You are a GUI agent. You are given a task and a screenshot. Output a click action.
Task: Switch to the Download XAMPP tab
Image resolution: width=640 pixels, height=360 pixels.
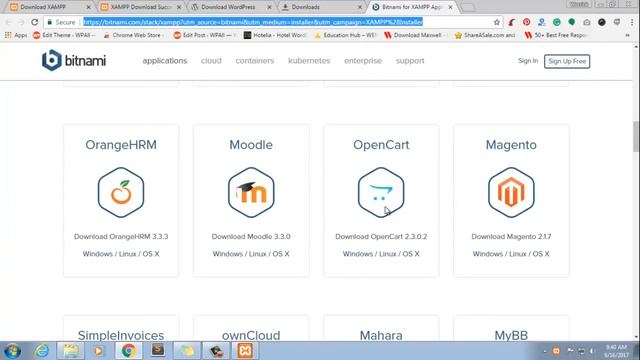[x=49, y=7]
